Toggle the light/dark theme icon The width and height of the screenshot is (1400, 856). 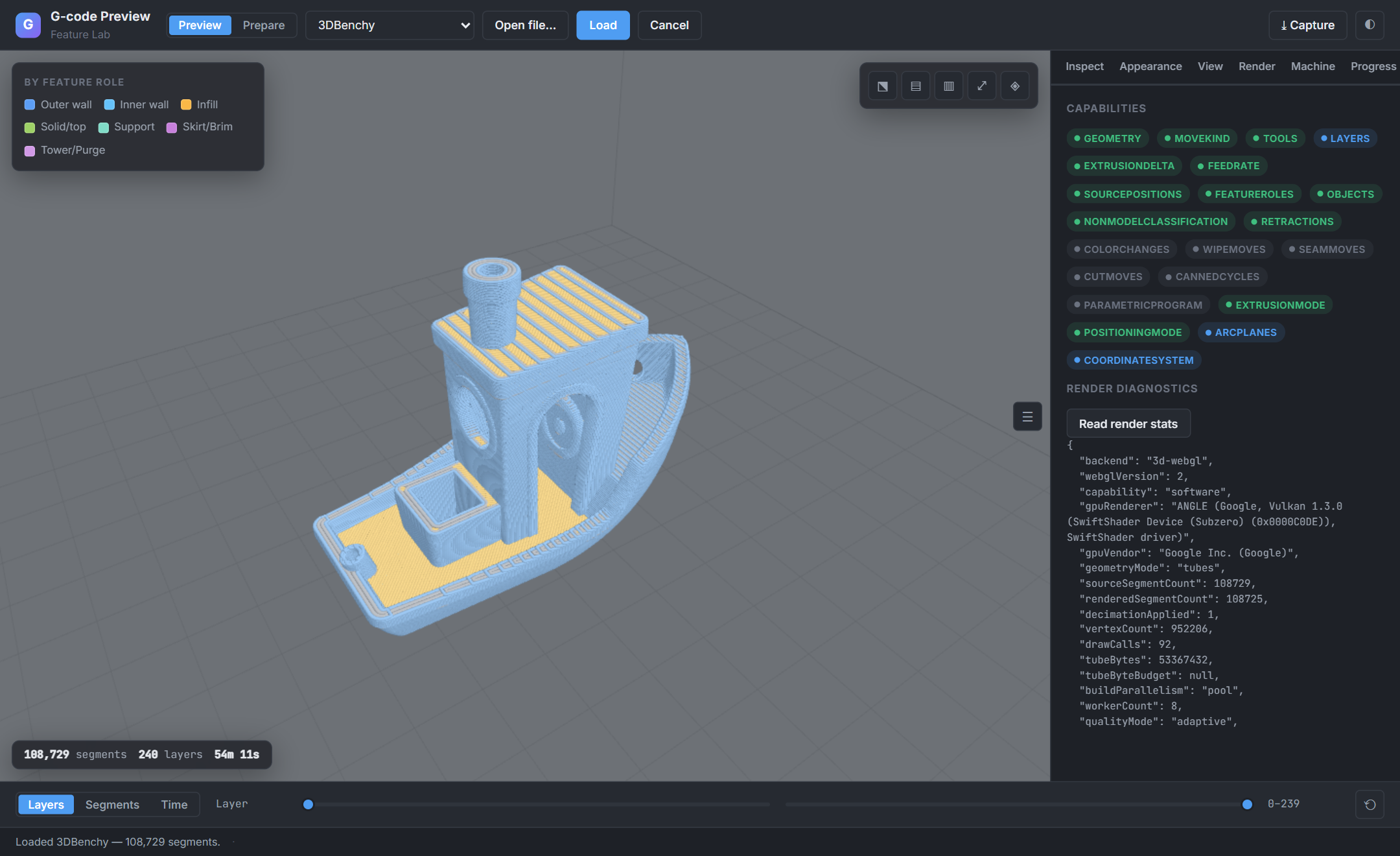pyautogui.click(x=1370, y=25)
